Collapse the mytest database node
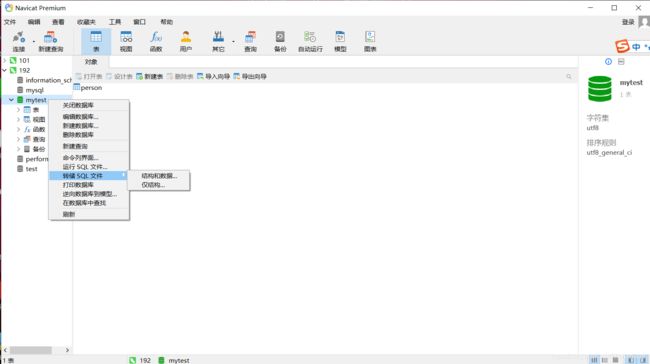This screenshot has width=650, height=364. [11, 100]
